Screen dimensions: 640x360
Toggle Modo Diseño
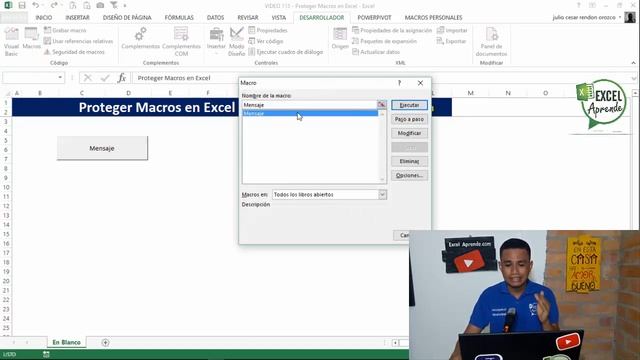coord(236,42)
